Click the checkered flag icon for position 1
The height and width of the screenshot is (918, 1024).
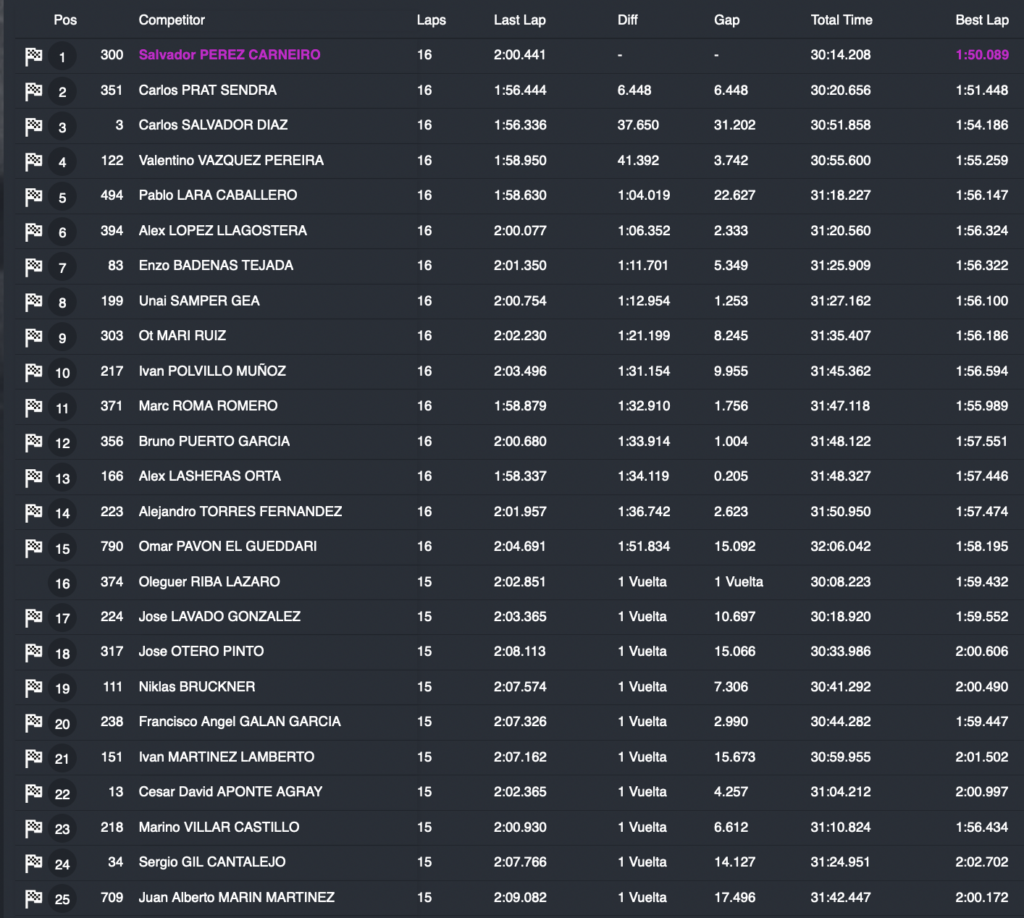[33, 57]
